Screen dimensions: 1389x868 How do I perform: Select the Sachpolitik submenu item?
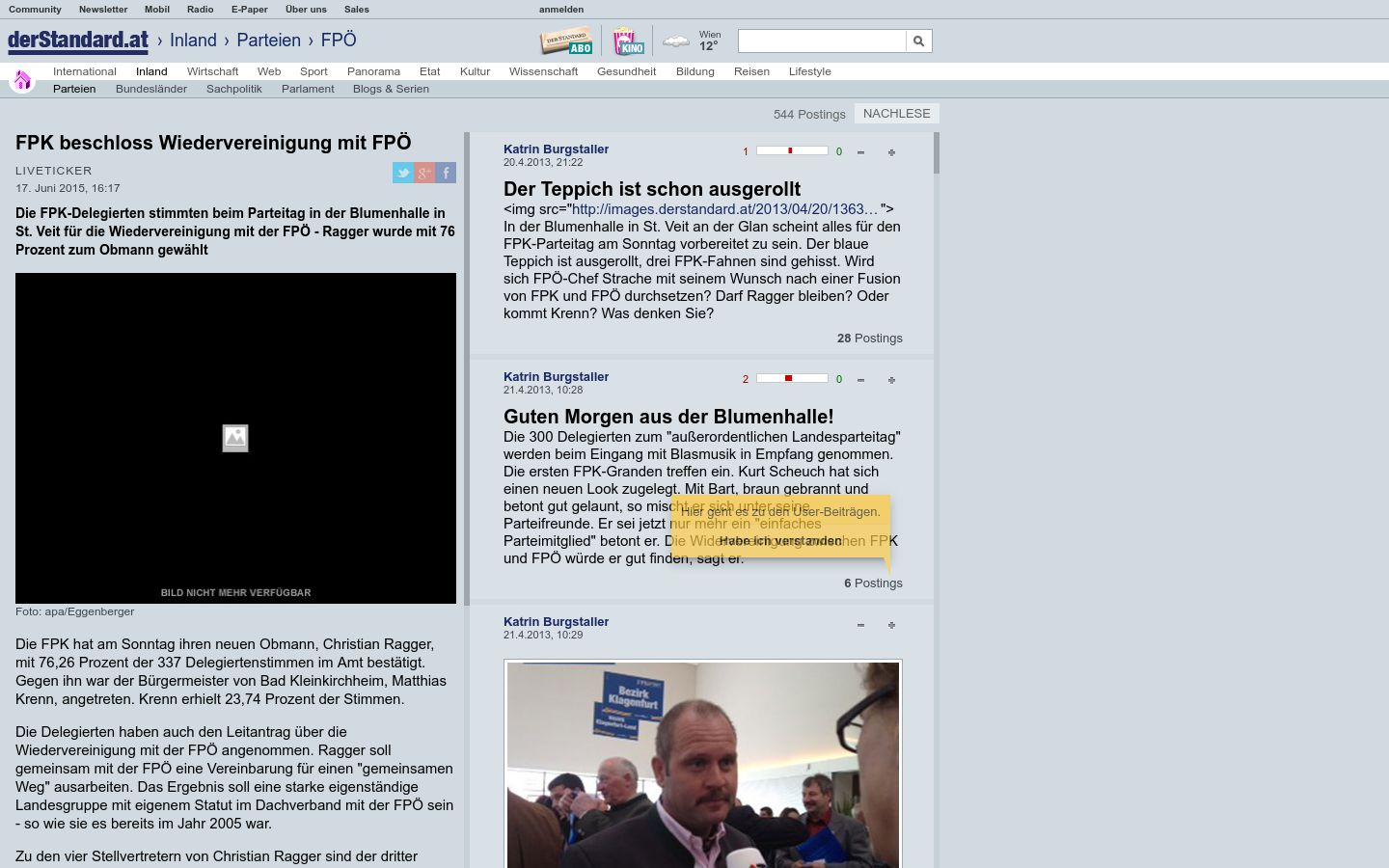(234, 89)
